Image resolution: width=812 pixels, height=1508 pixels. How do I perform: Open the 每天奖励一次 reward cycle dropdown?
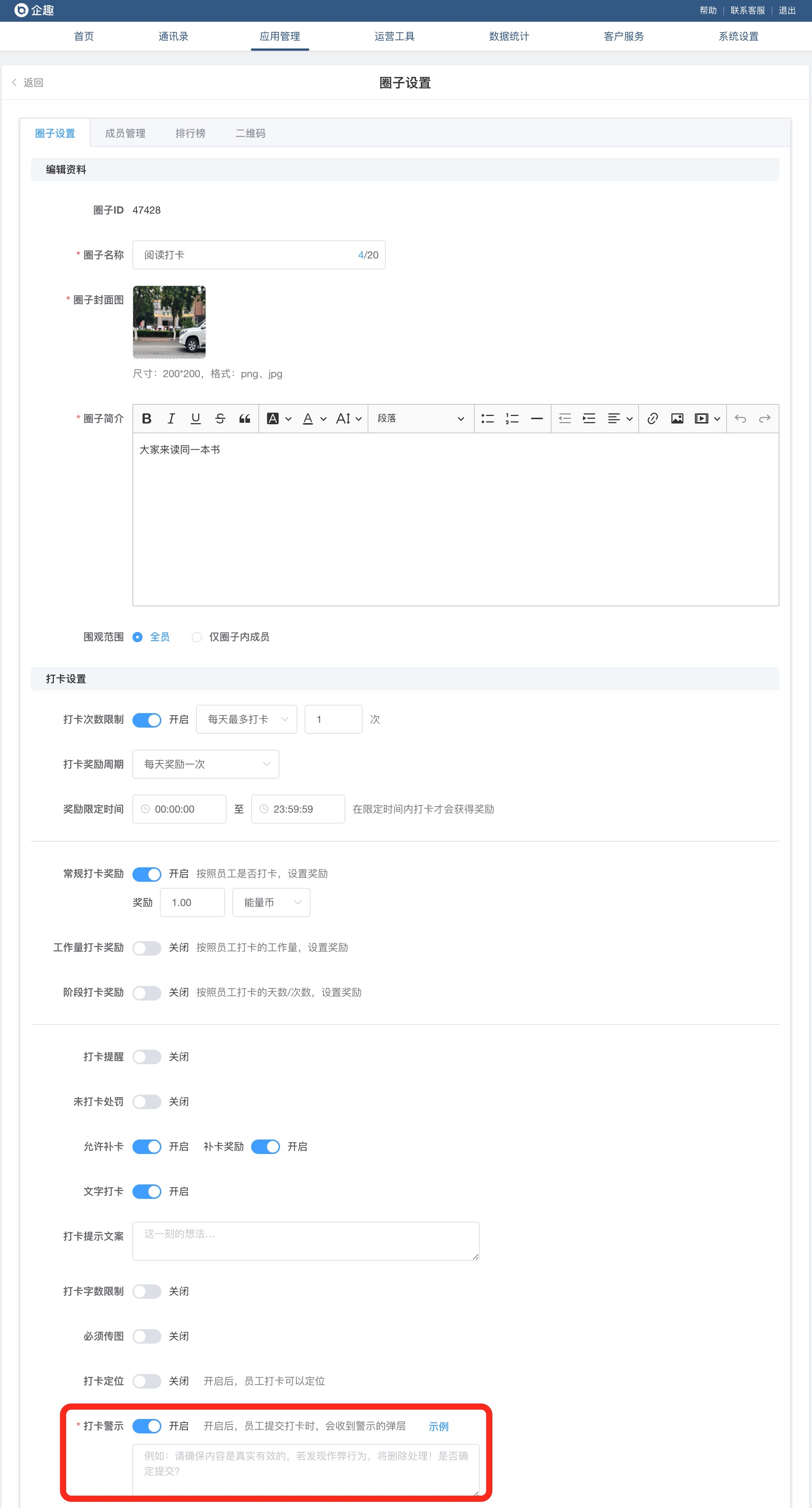[206, 764]
